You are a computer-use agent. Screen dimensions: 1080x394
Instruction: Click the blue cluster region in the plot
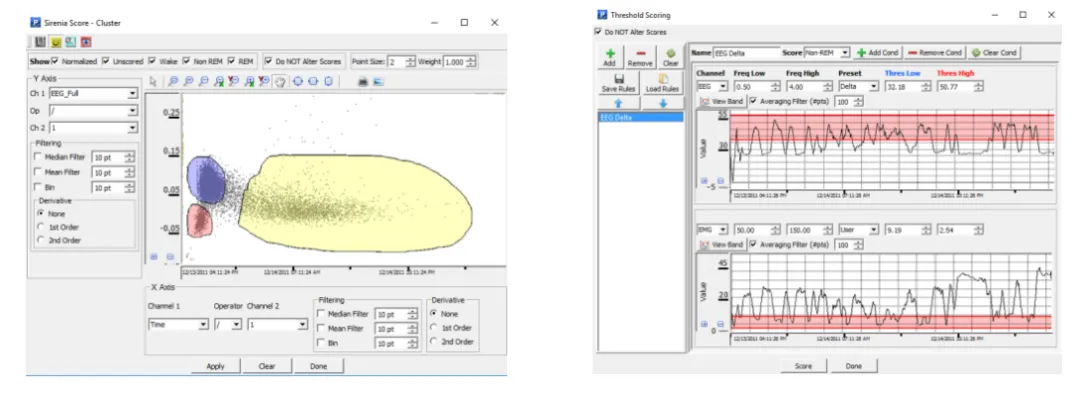pos(206,179)
